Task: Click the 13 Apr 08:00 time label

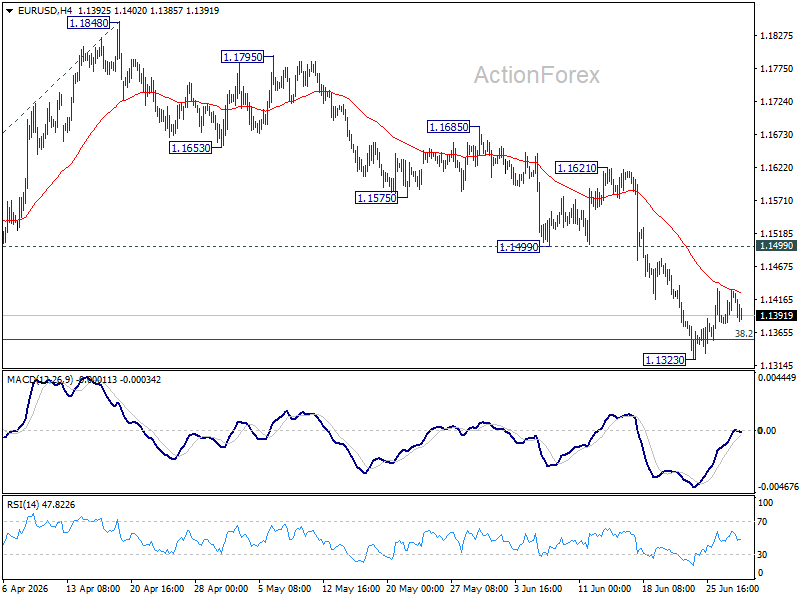Action: [93, 589]
